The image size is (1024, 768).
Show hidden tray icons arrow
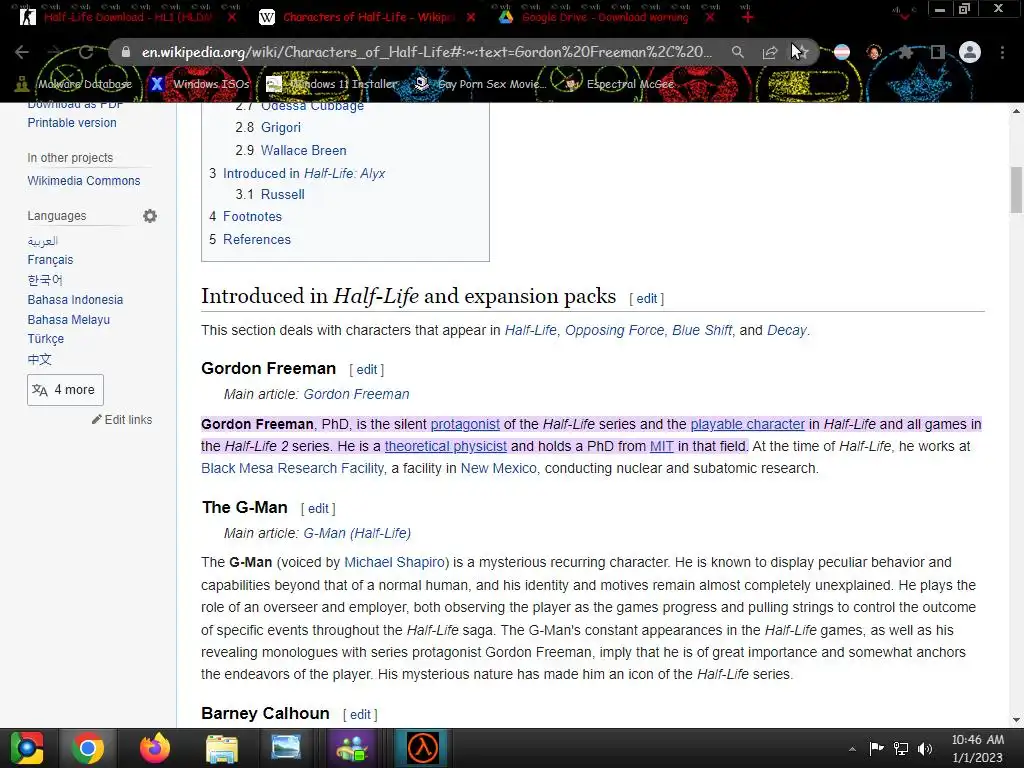point(852,749)
